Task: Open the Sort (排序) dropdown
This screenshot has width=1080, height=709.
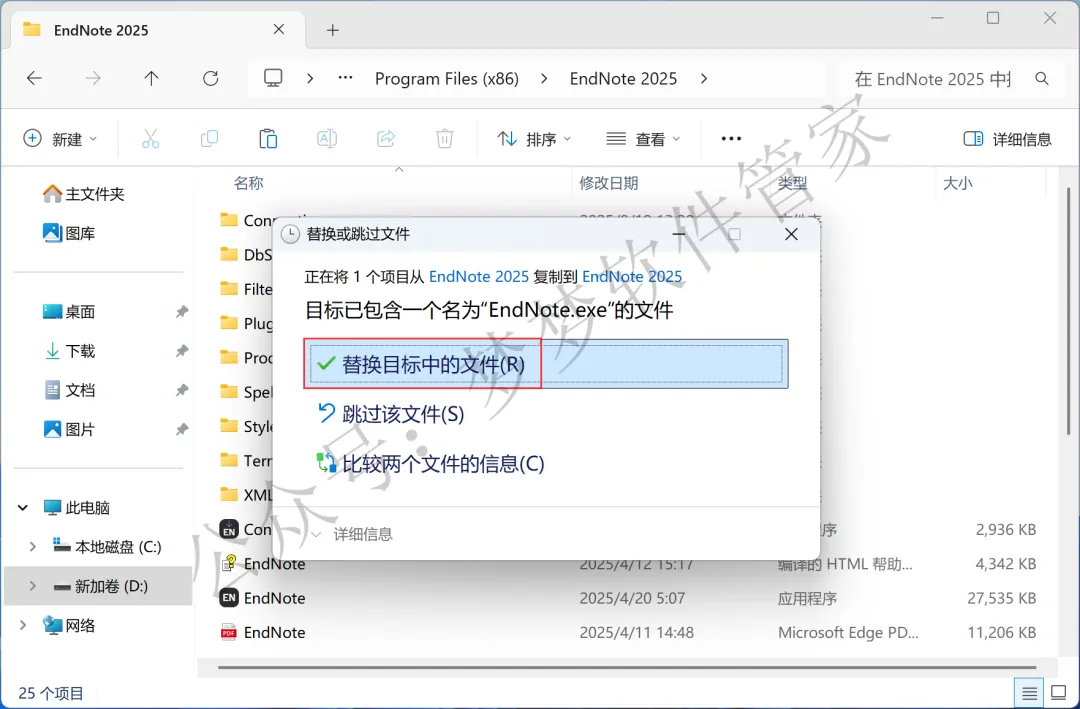Action: (x=534, y=139)
